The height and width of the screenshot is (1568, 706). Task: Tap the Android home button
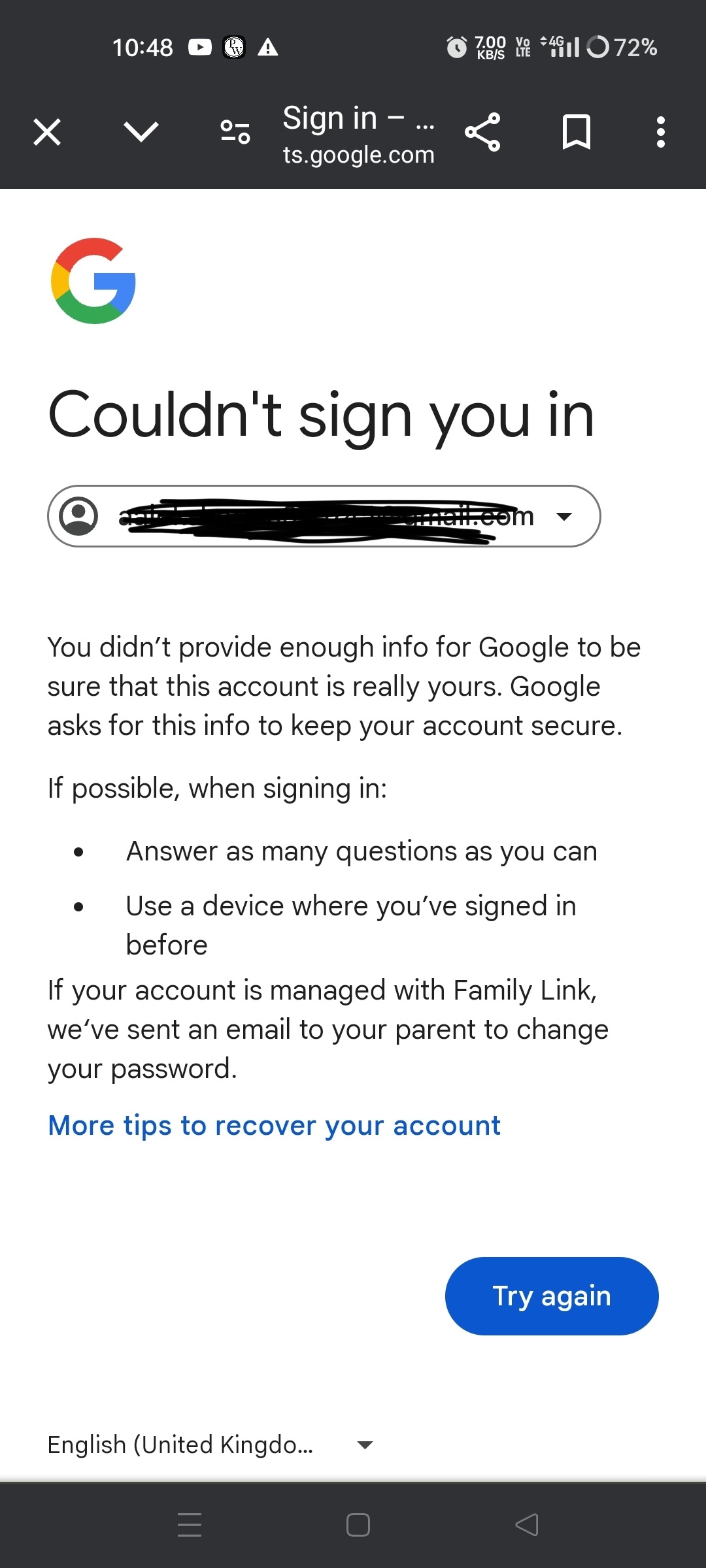(x=358, y=1525)
